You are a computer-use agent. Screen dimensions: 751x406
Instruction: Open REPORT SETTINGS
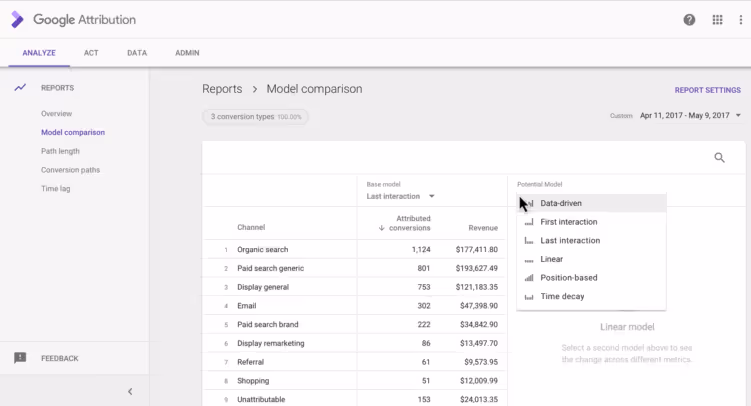coord(707,90)
